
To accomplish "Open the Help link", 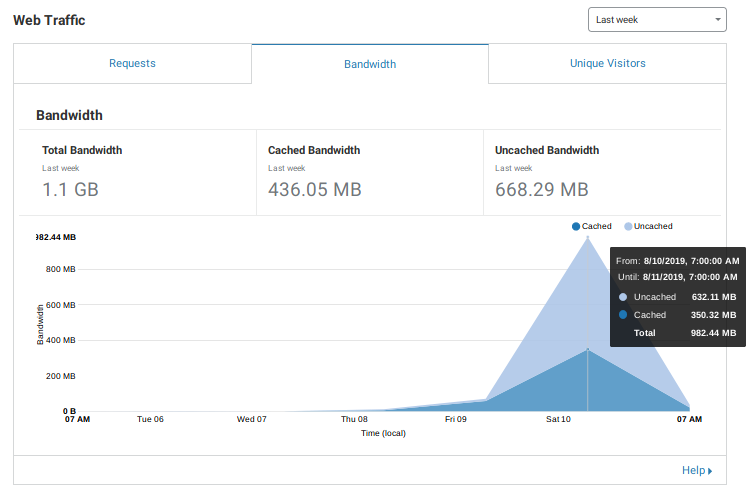I will tap(697, 470).
